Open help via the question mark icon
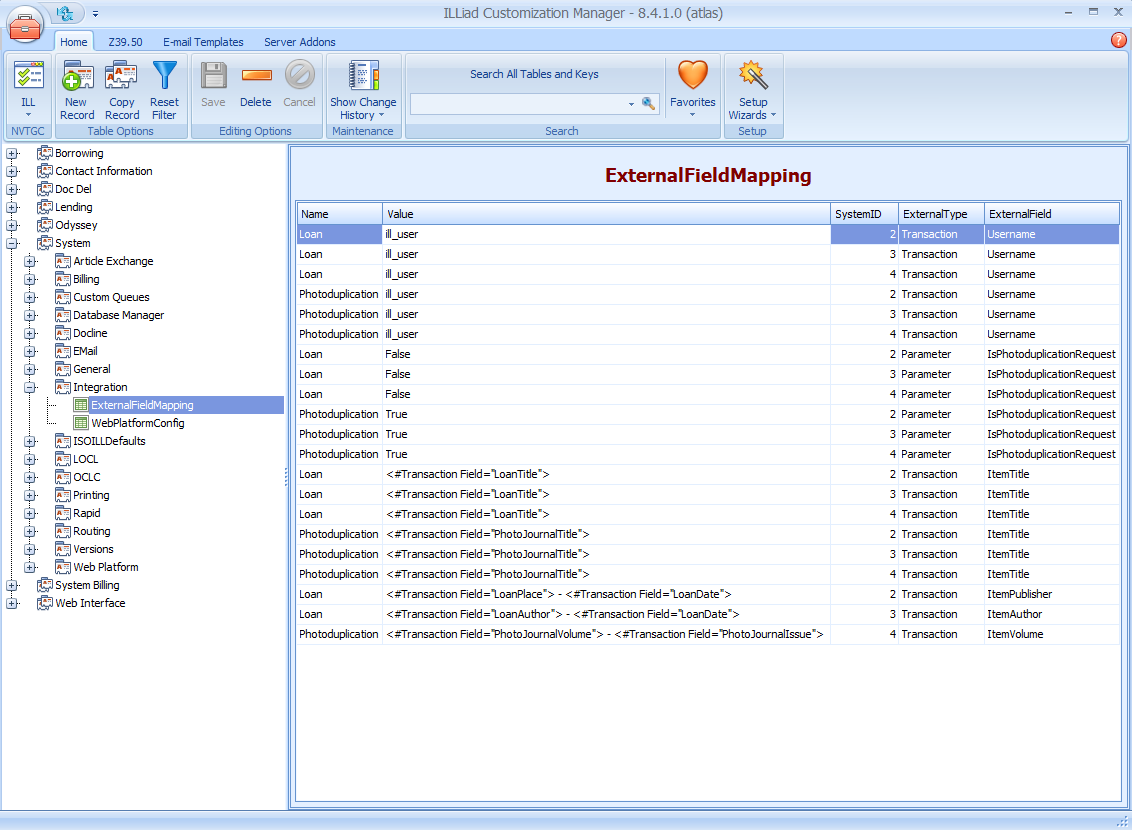The height and width of the screenshot is (830, 1132). pos(1118,40)
